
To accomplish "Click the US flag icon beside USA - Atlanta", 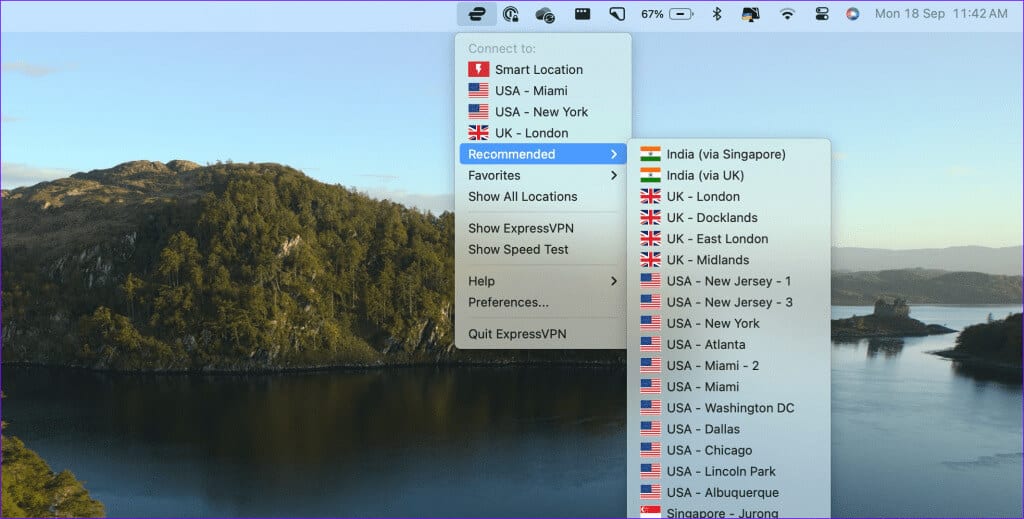I will [x=650, y=344].
